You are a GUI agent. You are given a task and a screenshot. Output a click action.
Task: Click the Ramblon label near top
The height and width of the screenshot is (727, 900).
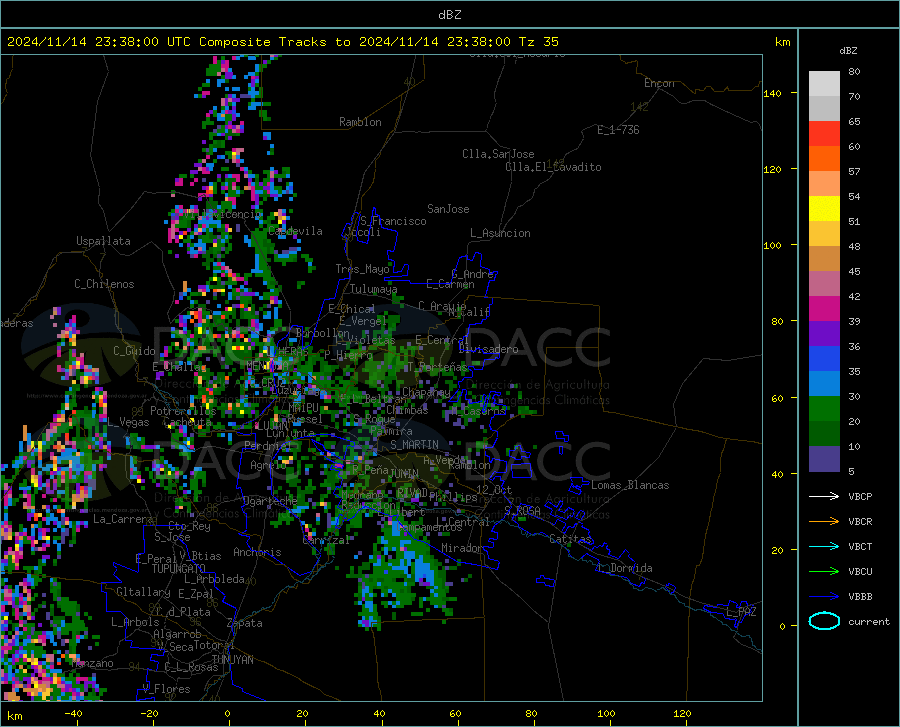(360, 122)
